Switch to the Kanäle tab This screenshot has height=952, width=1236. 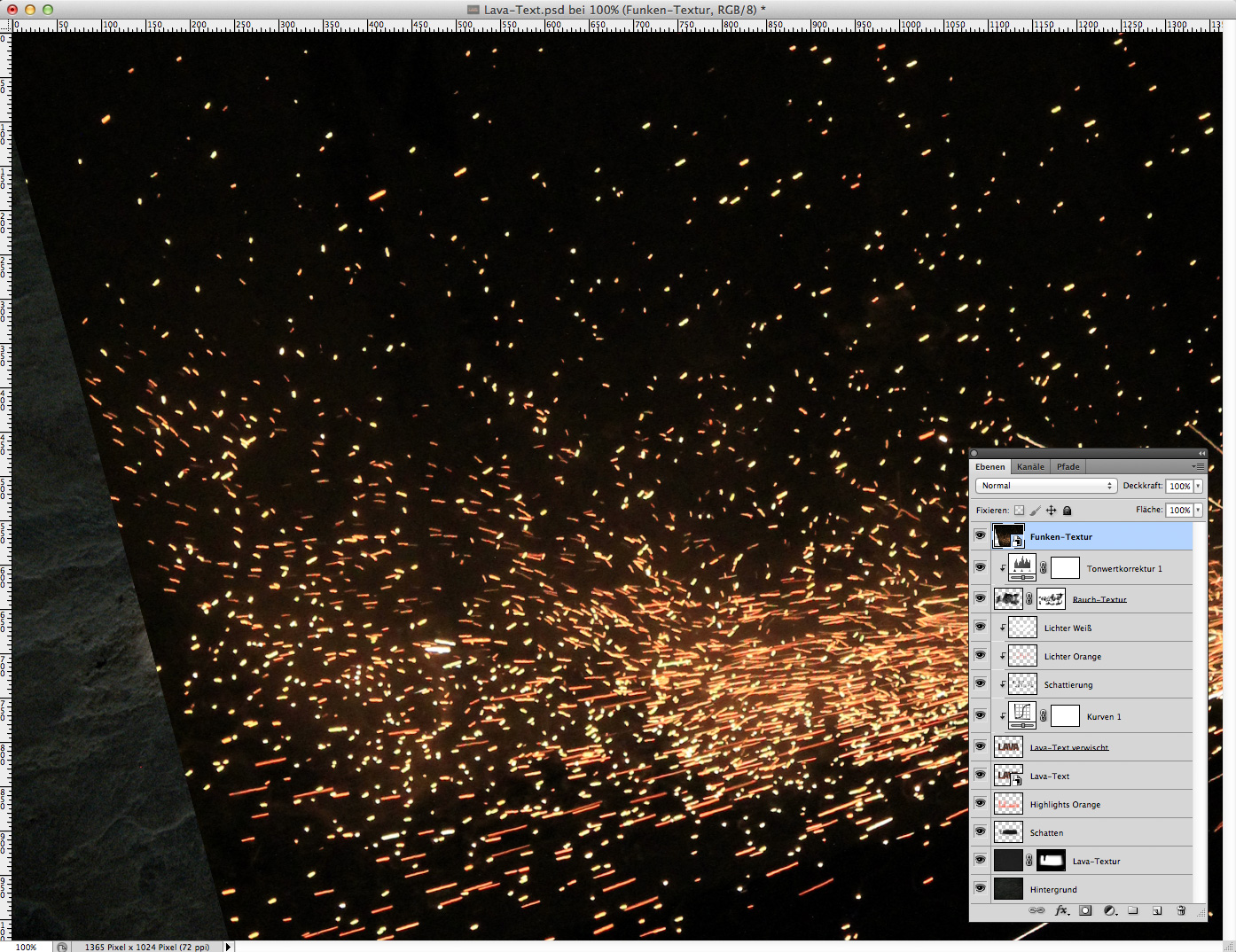click(x=1029, y=466)
